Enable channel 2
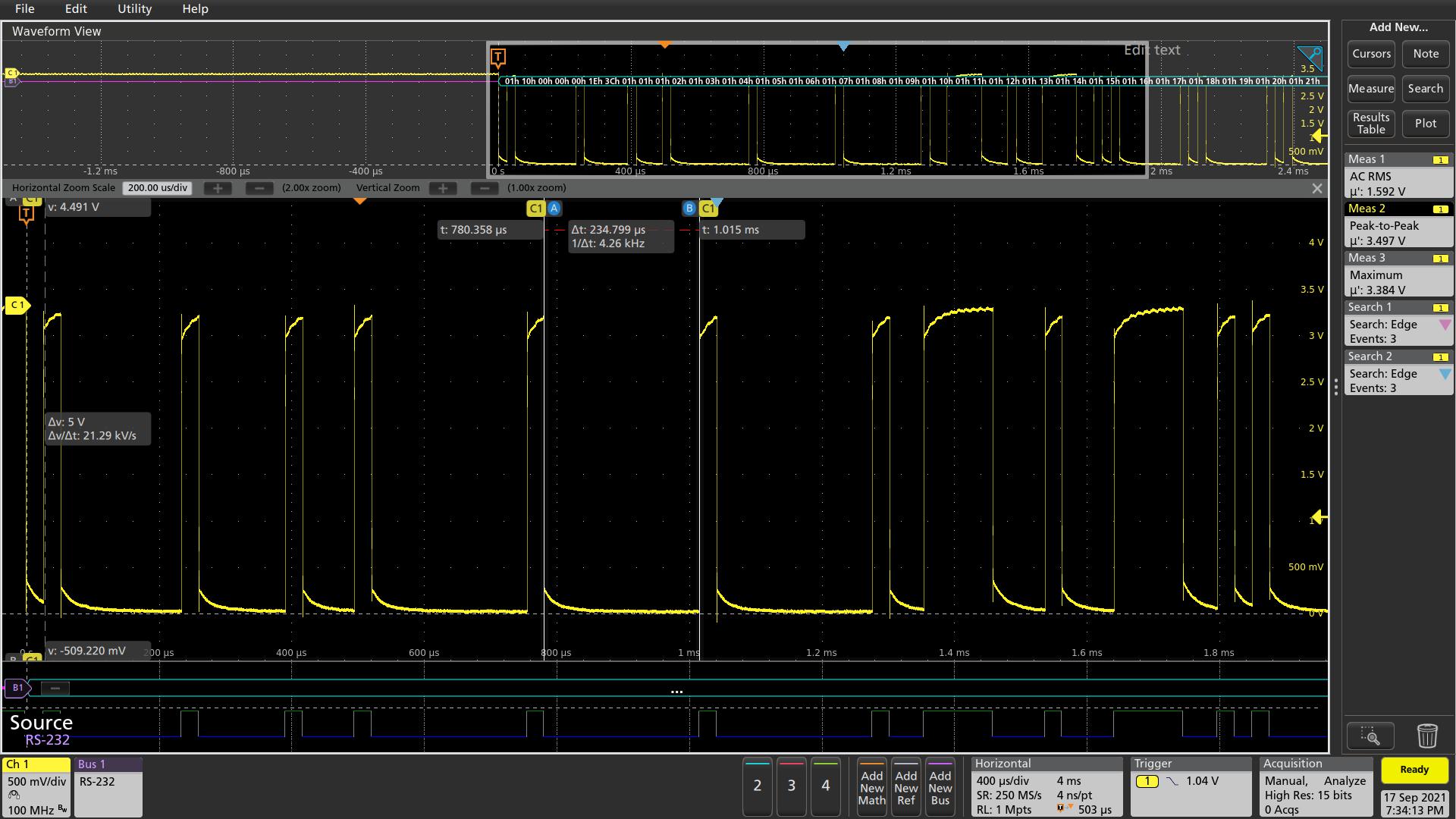This screenshot has height=819, width=1456. [x=757, y=787]
